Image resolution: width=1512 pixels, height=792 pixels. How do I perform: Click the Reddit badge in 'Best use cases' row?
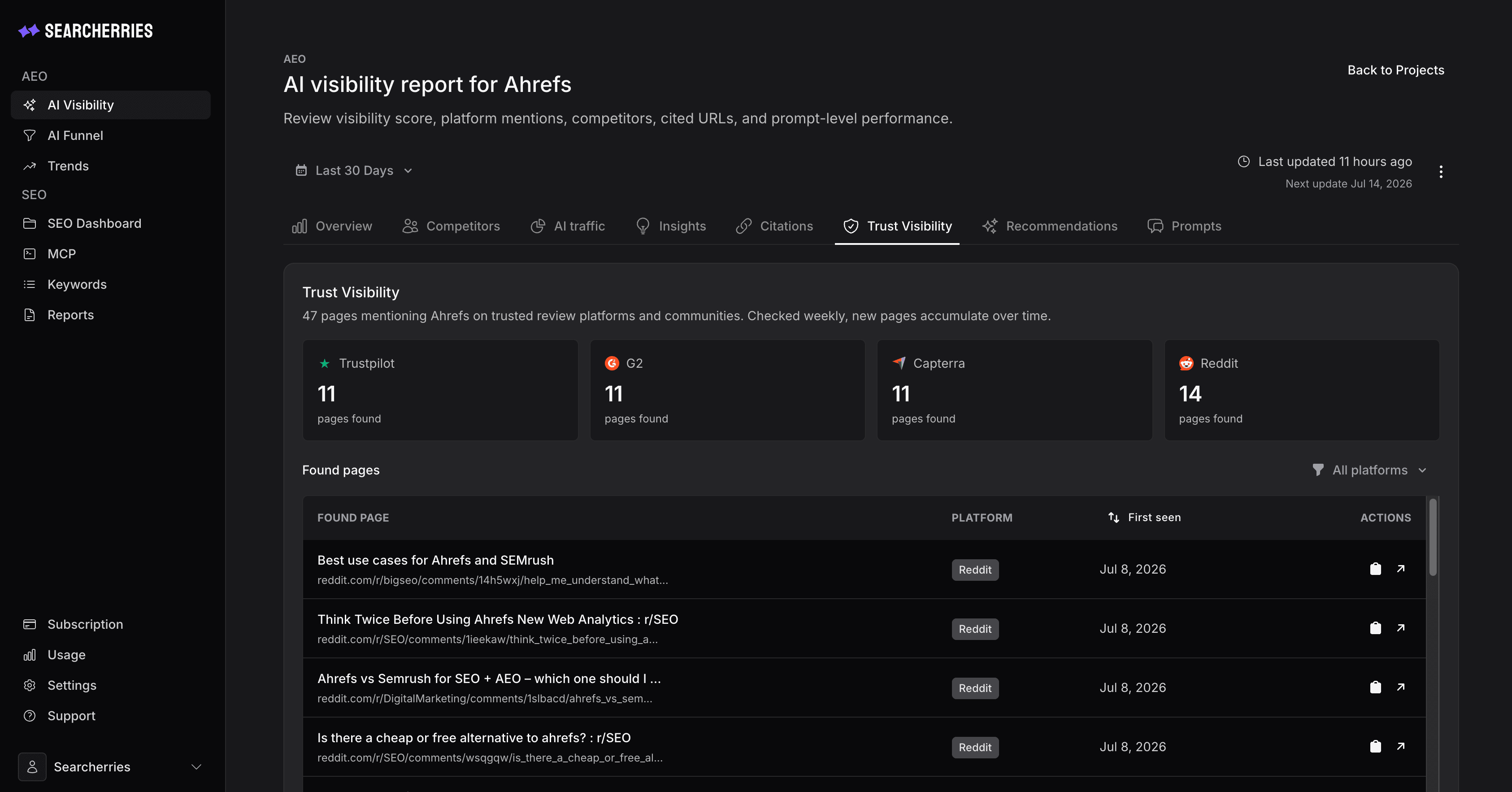pos(975,570)
